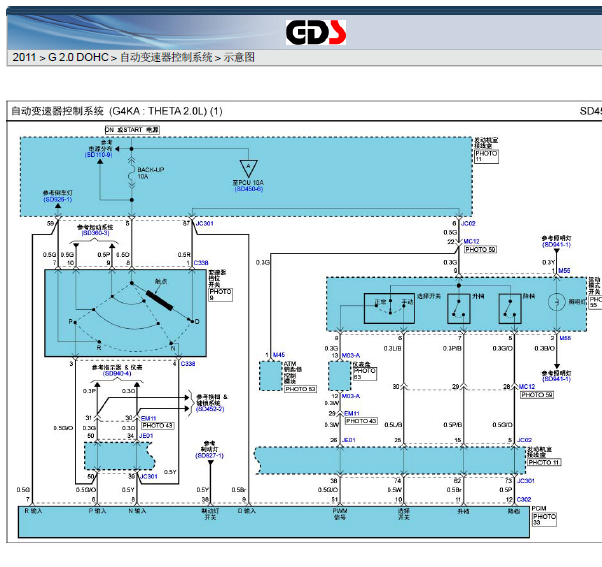Click the triangle A connector symbol
This screenshot has height=567, width=602.
(x=248, y=169)
